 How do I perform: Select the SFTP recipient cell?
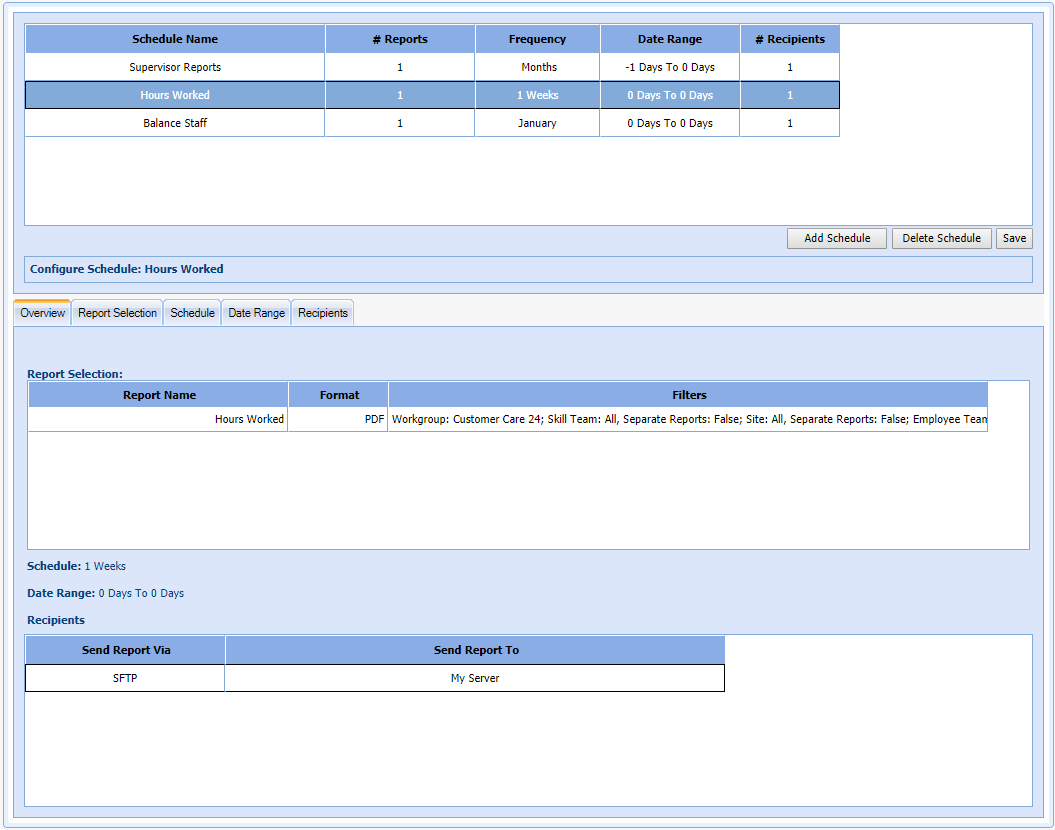click(x=125, y=678)
